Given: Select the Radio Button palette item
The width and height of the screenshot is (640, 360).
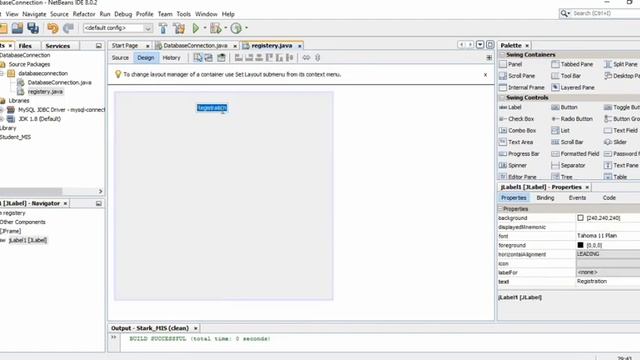Looking at the screenshot, I should (x=572, y=119).
